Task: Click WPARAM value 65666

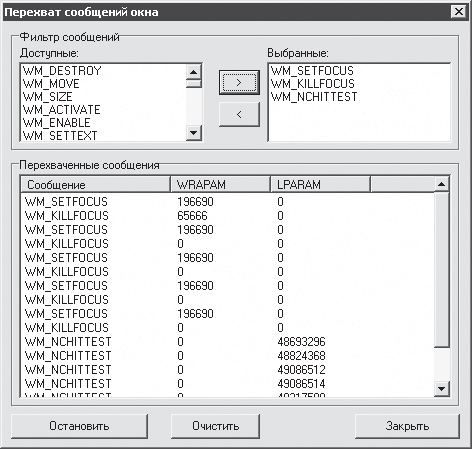Action: pos(192,216)
